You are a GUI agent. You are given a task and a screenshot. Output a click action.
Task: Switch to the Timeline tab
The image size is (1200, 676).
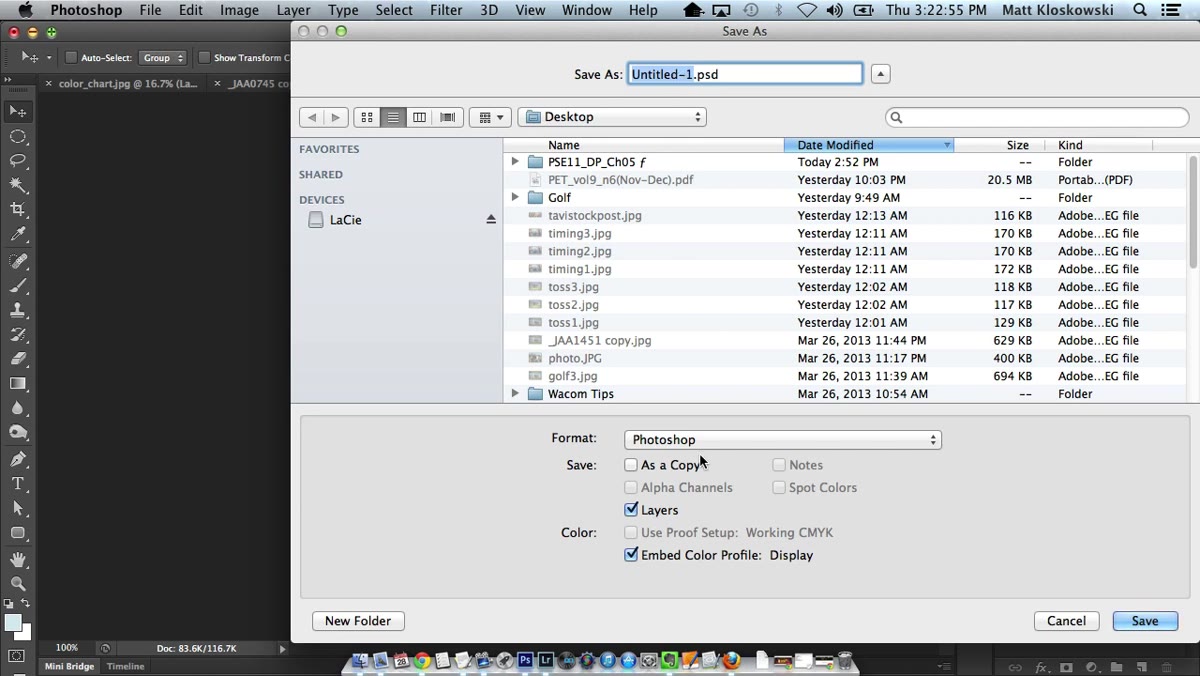click(126, 666)
